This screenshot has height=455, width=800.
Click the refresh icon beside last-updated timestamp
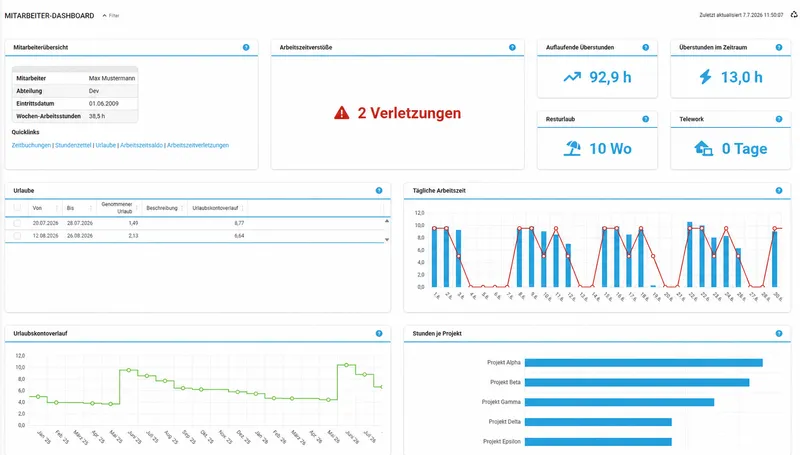pyautogui.click(x=794, y=15)
